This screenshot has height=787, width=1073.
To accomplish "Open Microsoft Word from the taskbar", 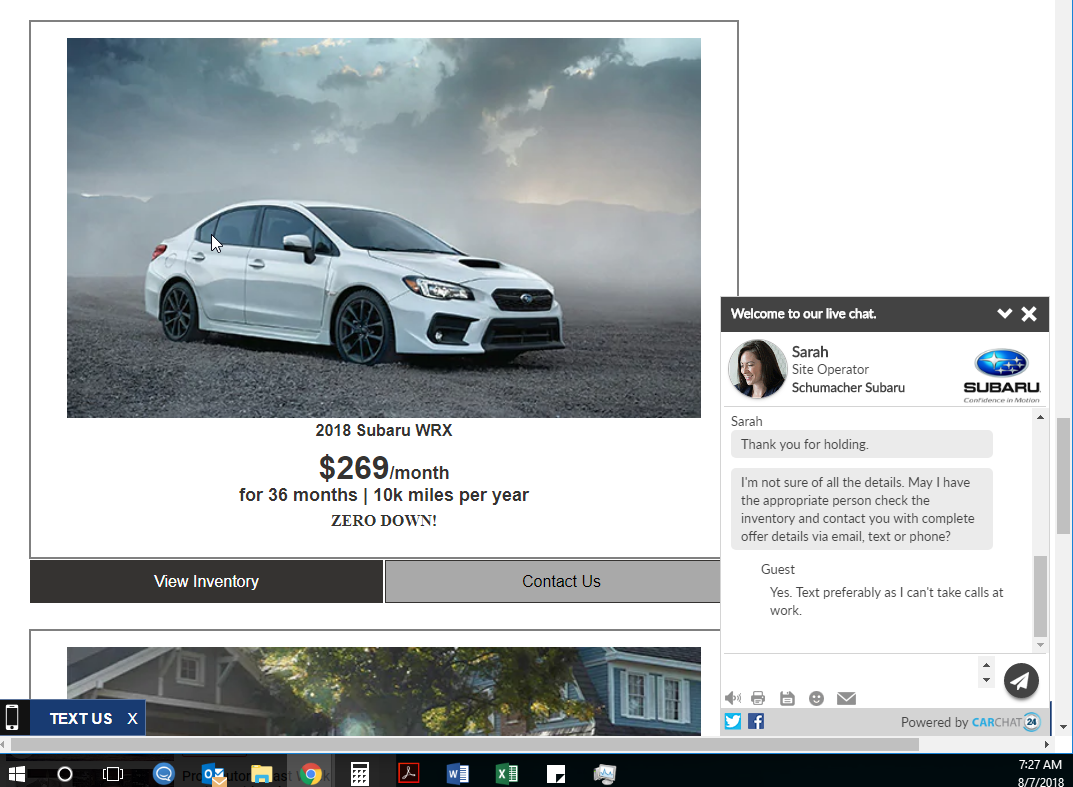I will (458, 774).
